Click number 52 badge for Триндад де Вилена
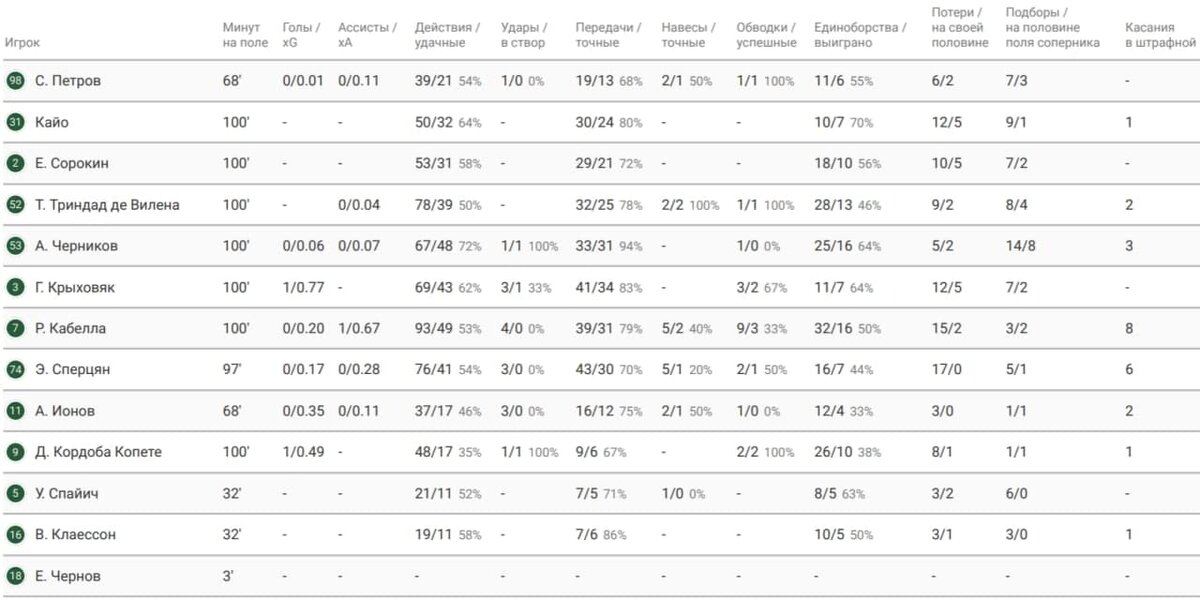The width and height of the screenshot is (1200, 601). pyautogui.click(x=15, y=205)
